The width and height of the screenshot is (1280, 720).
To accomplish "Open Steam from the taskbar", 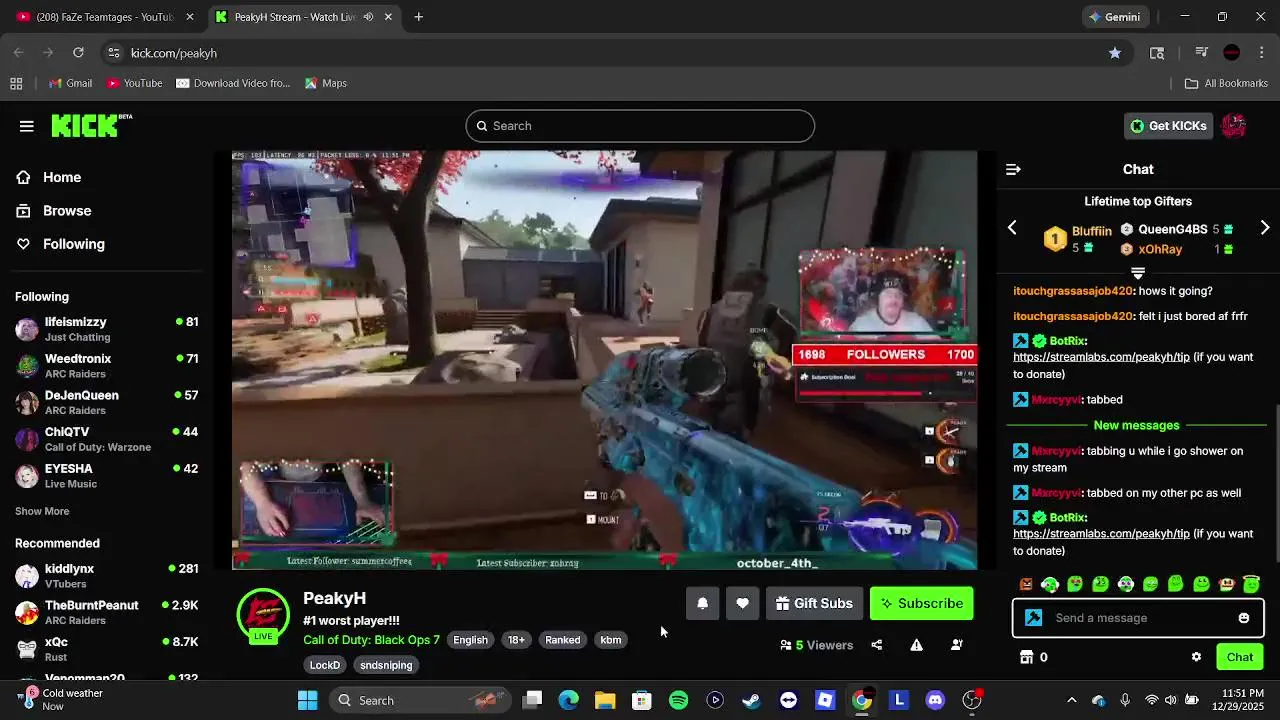I will pos(751,700).
